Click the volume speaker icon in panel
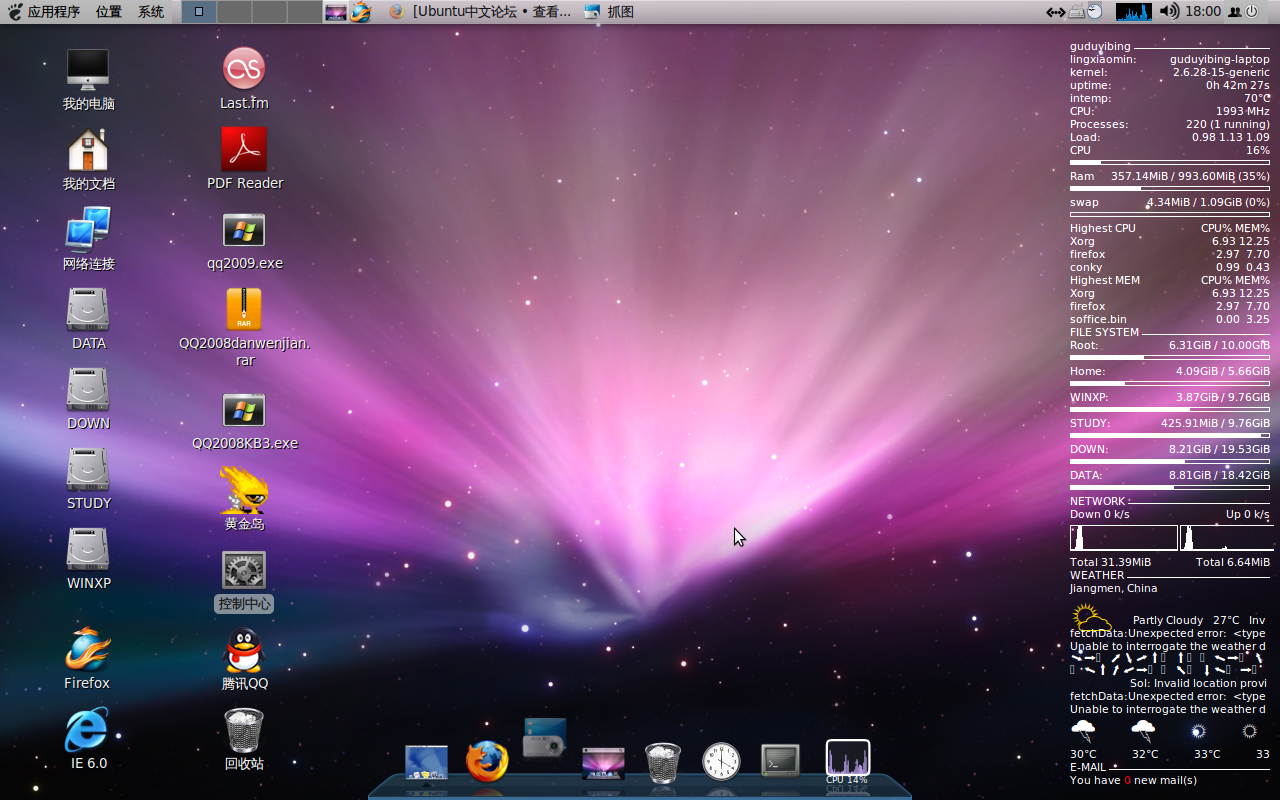Viewport: 1280px width, 800px height. click(1169, 11)
